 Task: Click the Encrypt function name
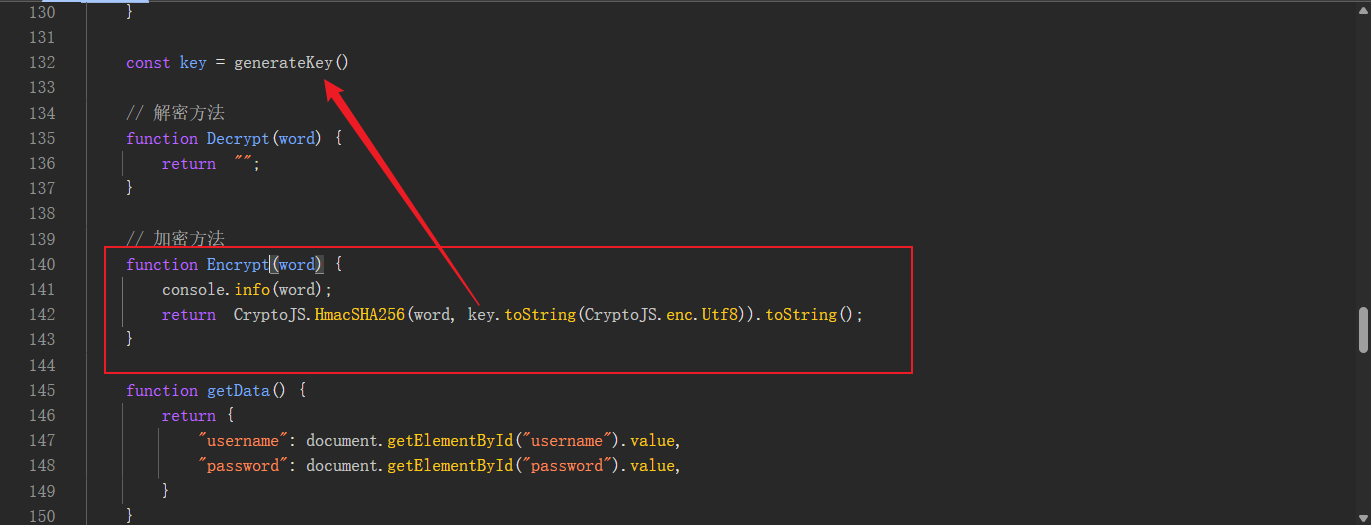tap(238, 264)
